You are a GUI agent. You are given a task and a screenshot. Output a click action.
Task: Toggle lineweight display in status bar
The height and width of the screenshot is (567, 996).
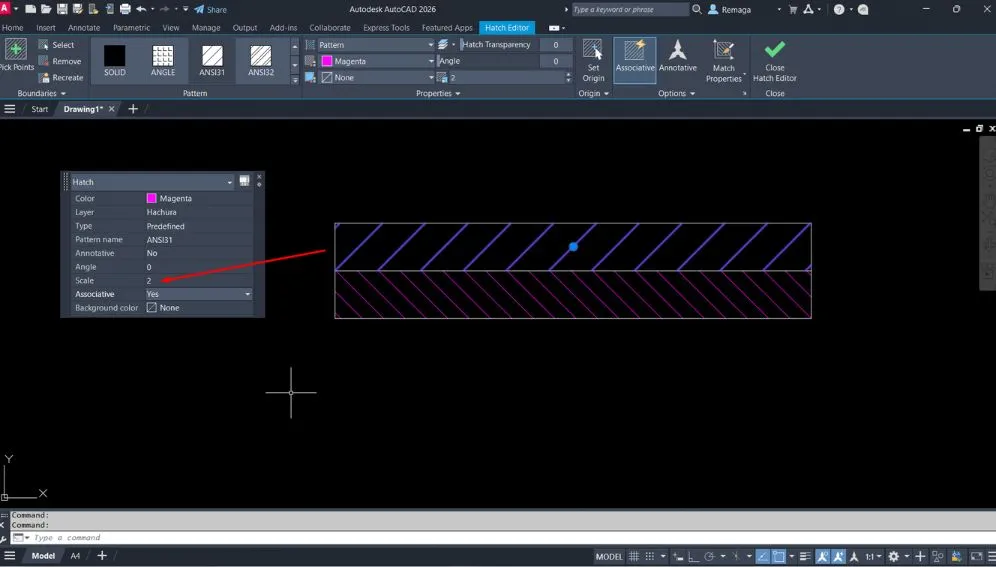tap(805, 557)
